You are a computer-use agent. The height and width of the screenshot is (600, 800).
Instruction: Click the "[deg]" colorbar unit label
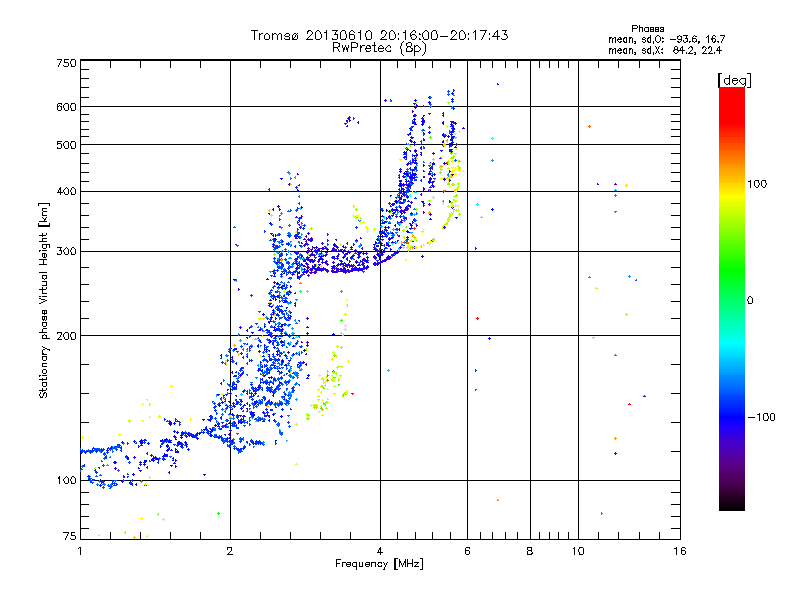(x=734, y=80)
